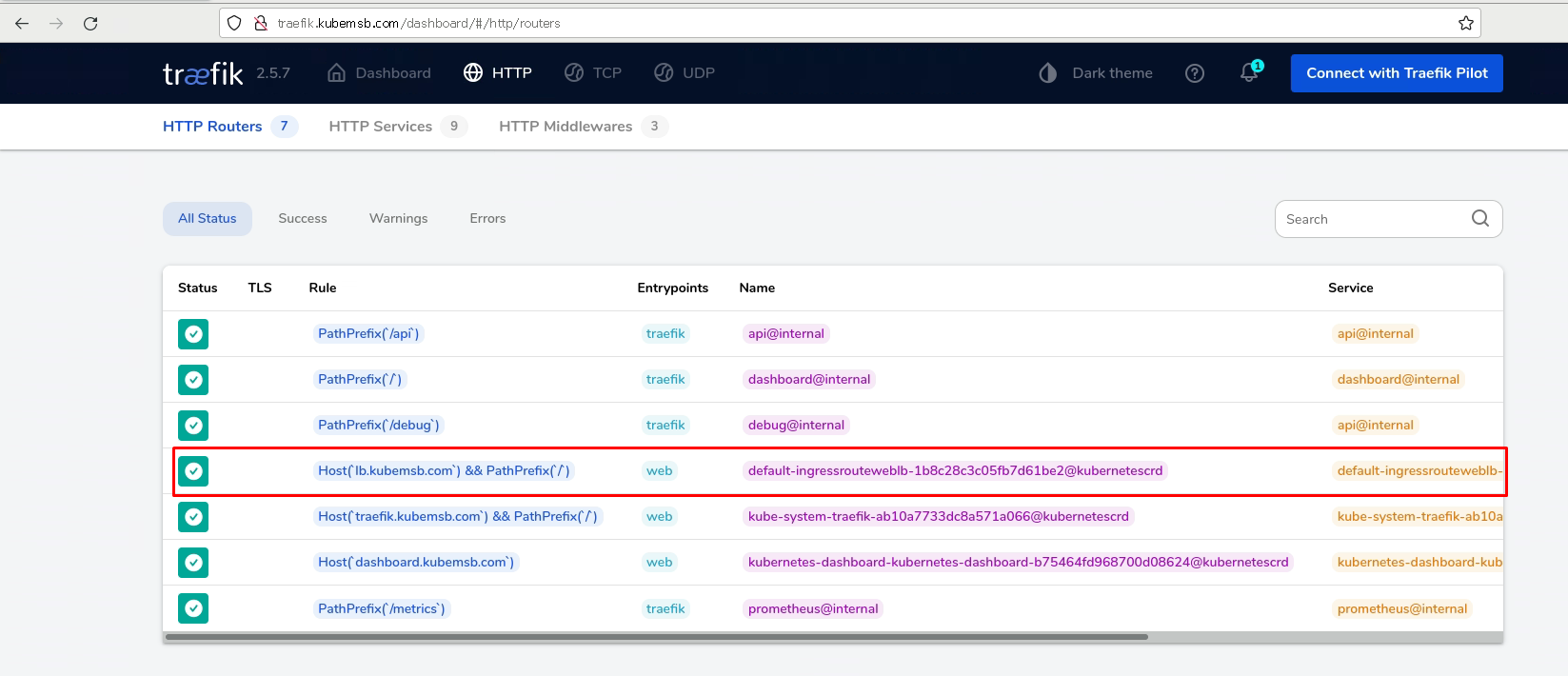1568x676 pixels.
Task: Open the dashboard@internal router name
Action: coord(809,380)
